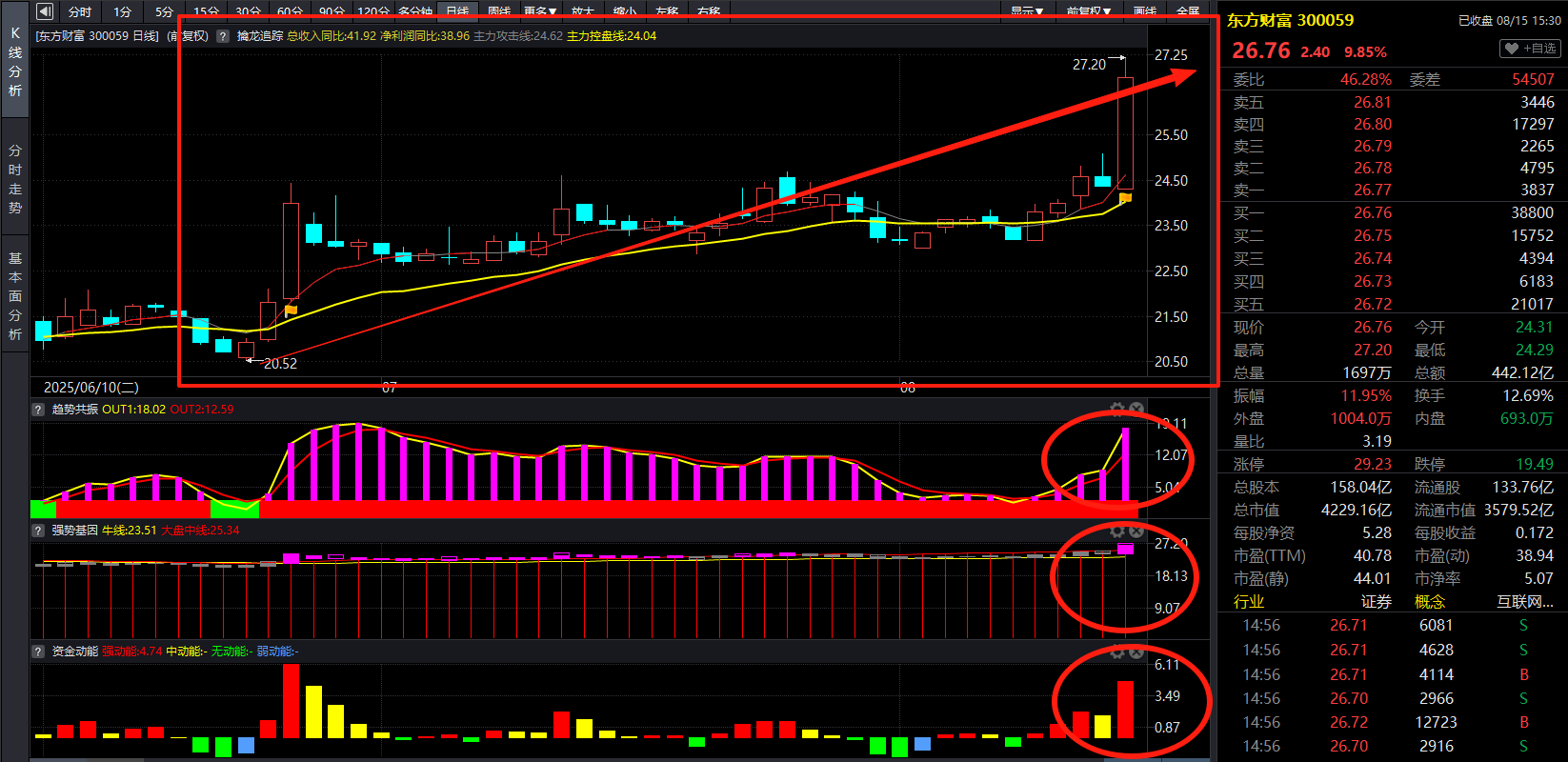Click the 概念 label in quote panel
The width and height of the screenshot is (1568, 762).
1430,602
